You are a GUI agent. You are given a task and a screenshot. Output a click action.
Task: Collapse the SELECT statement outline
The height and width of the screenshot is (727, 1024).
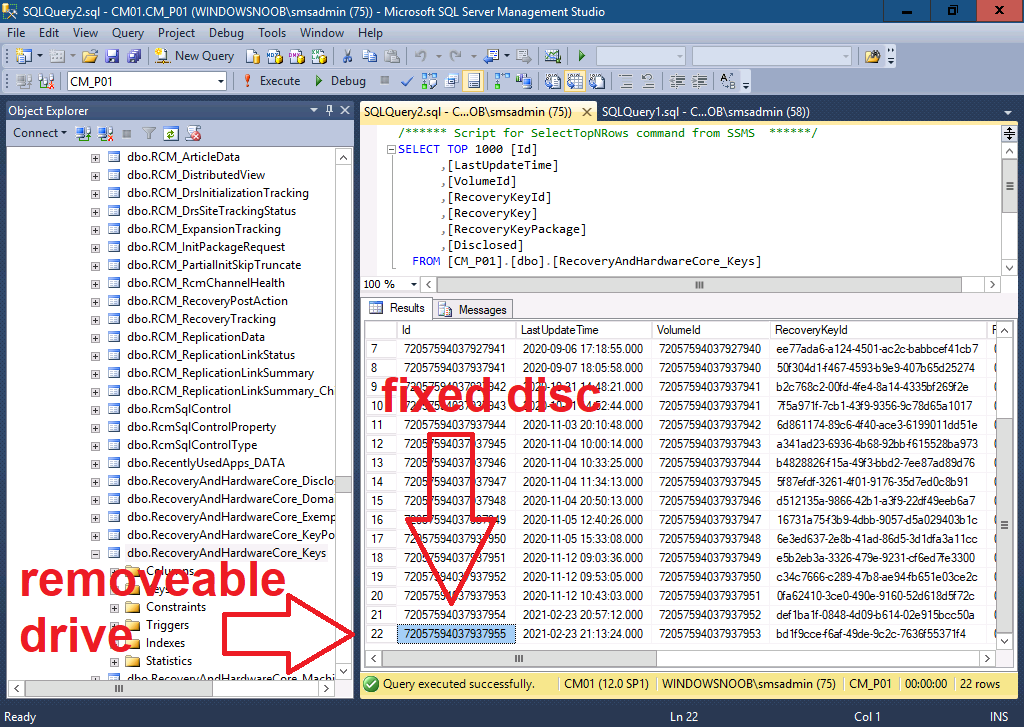391,149
